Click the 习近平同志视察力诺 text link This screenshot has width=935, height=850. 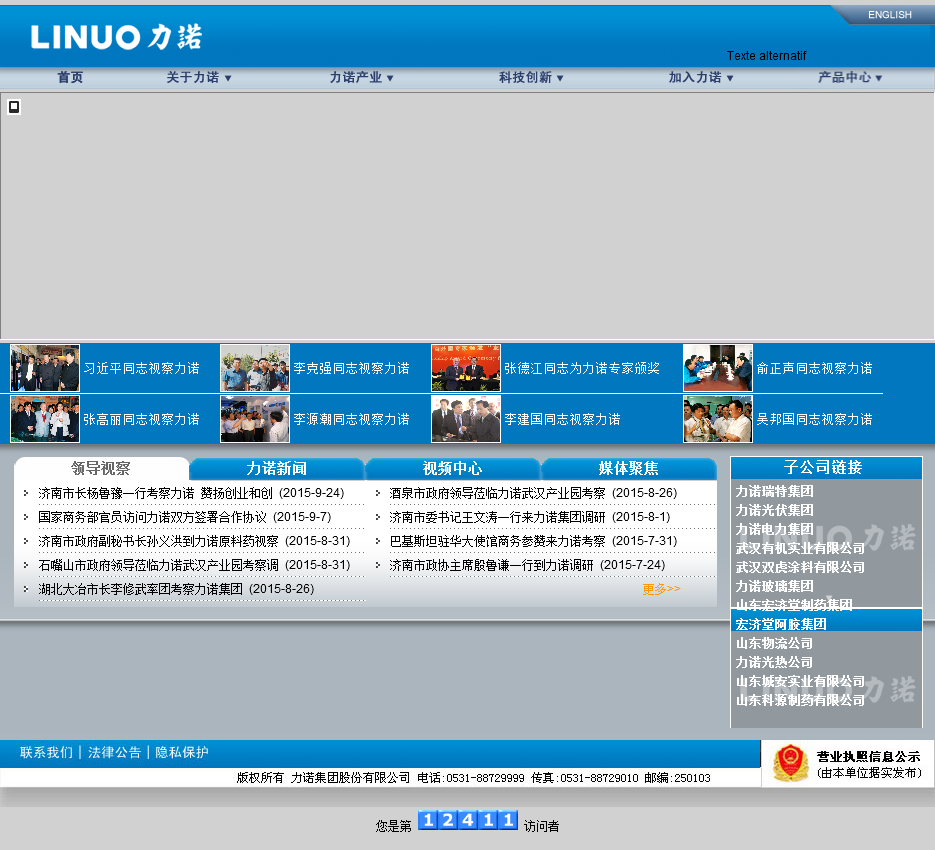tap(141, 368)
